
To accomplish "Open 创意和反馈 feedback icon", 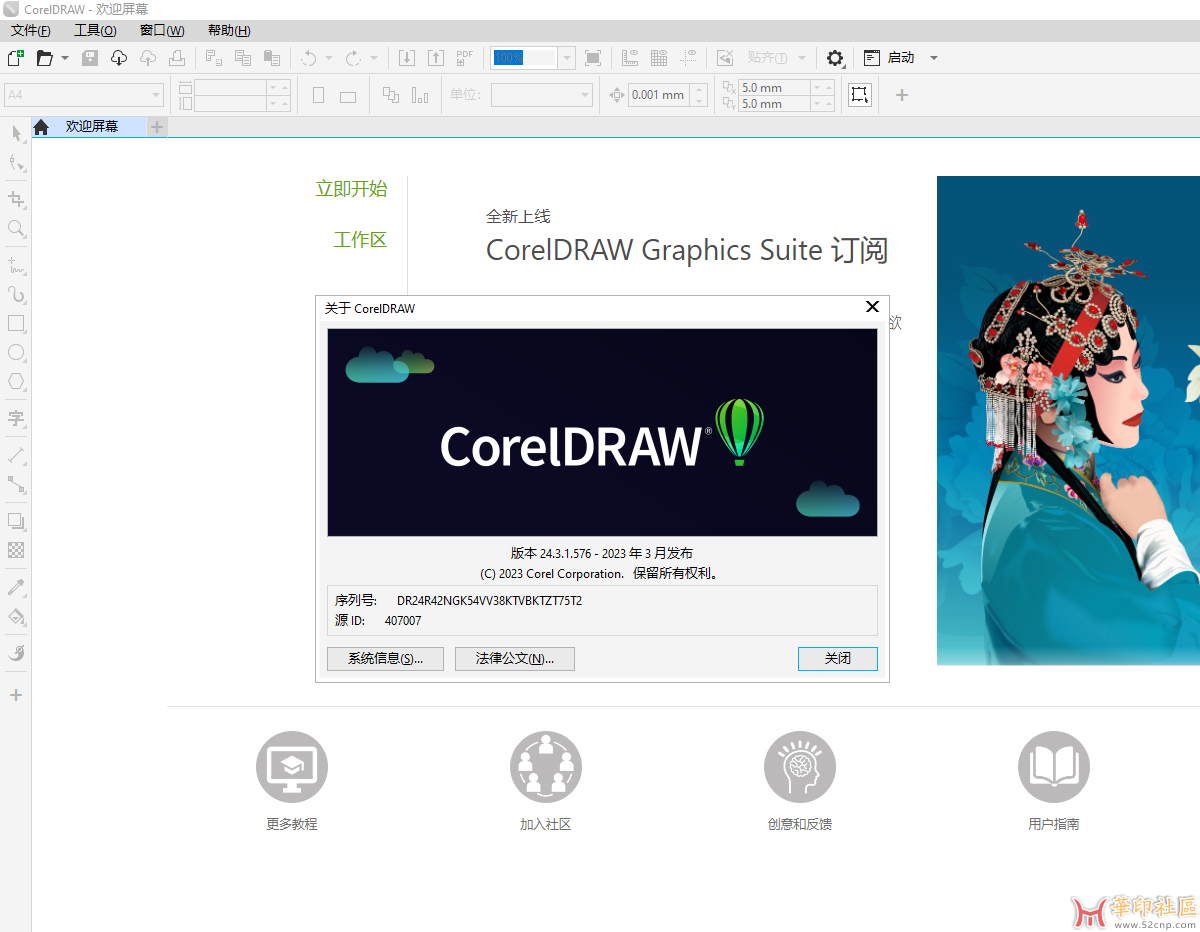I will pos(800,768).
